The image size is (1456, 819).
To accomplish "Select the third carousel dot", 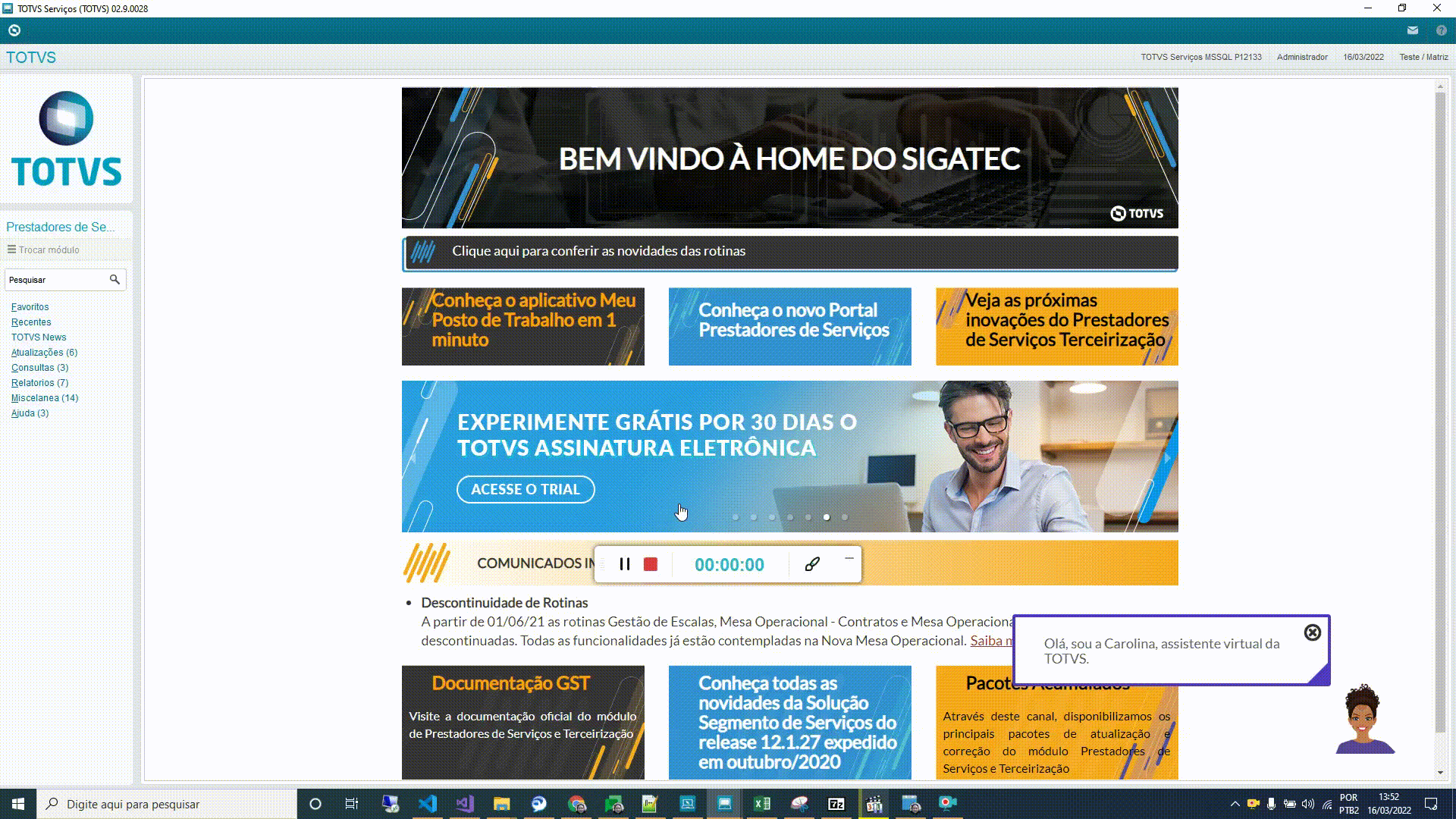I will (x=772, y=517).
